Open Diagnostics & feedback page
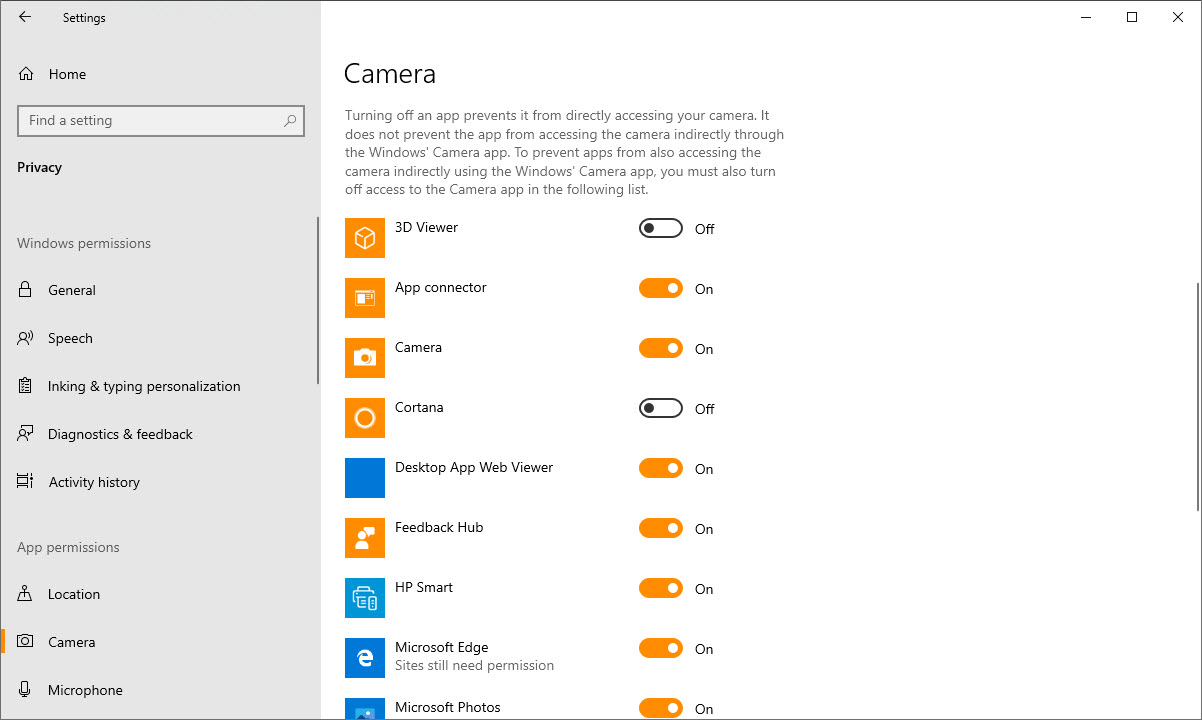 (160, 434)
